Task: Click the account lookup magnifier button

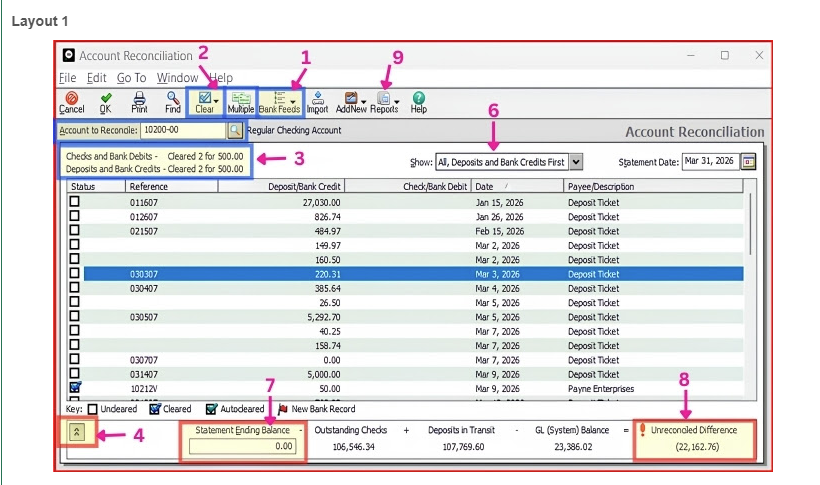Action: click(x=235, y=130)
